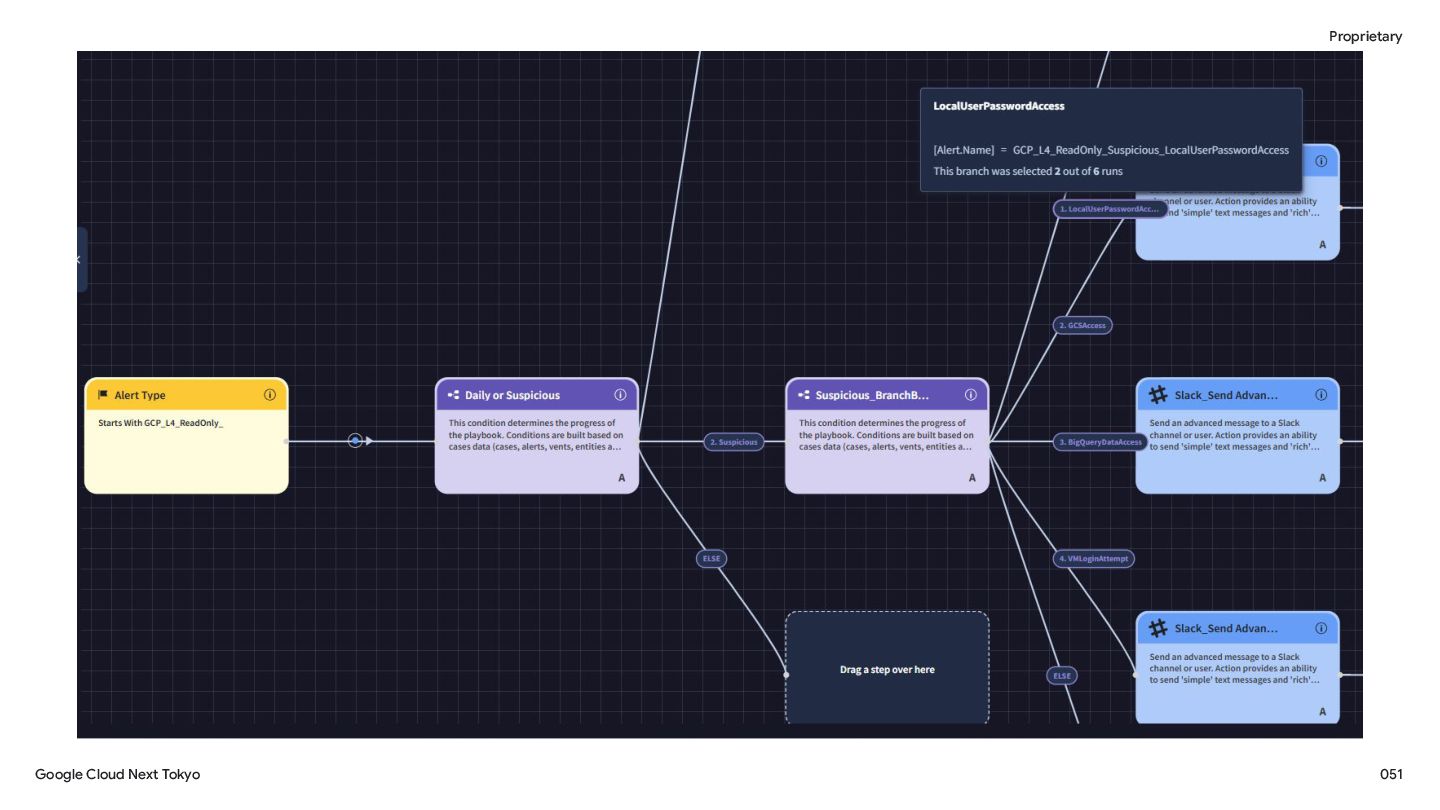1440x810 pixels.
Task: Open info icon on Alert Type card
Action: click(270, 395)
